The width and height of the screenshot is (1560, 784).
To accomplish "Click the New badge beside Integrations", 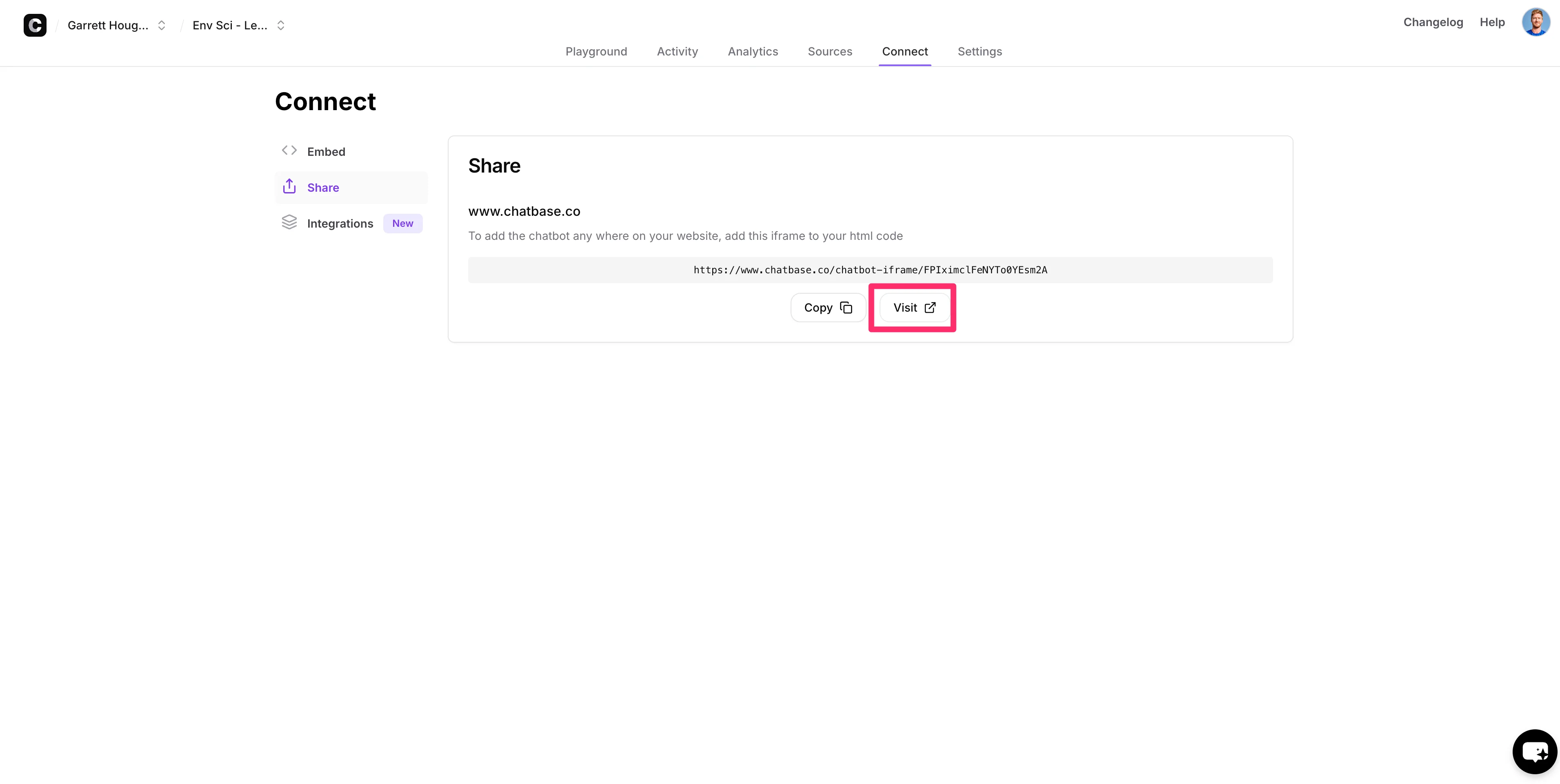I will click(402, 224).
